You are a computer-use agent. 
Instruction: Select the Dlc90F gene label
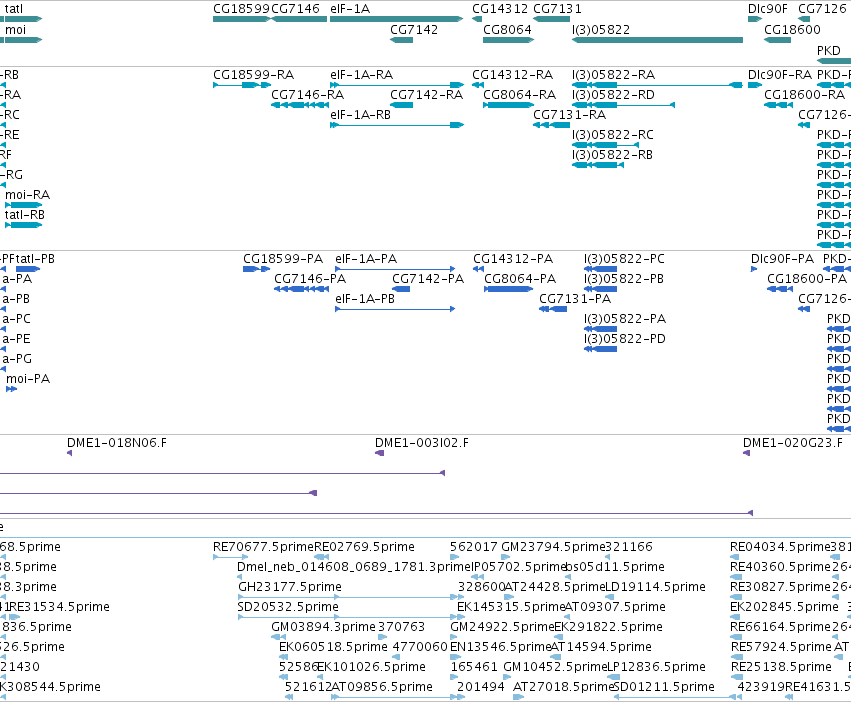pyautogui.click(x=767, y=9)
